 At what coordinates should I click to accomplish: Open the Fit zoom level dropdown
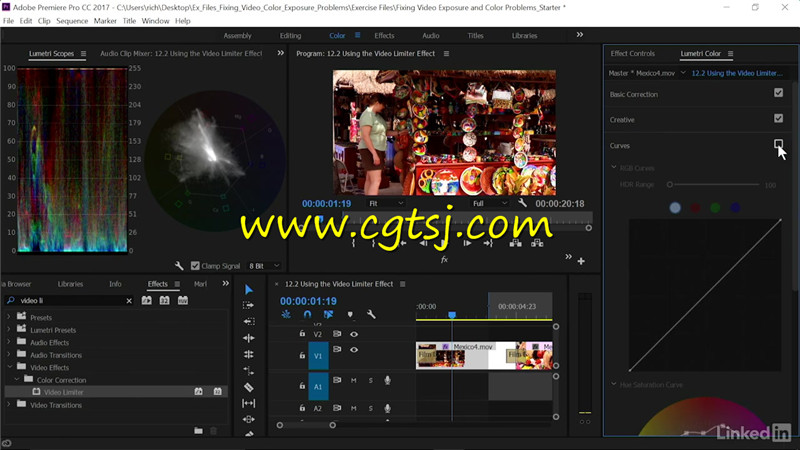tap(386, 204)
